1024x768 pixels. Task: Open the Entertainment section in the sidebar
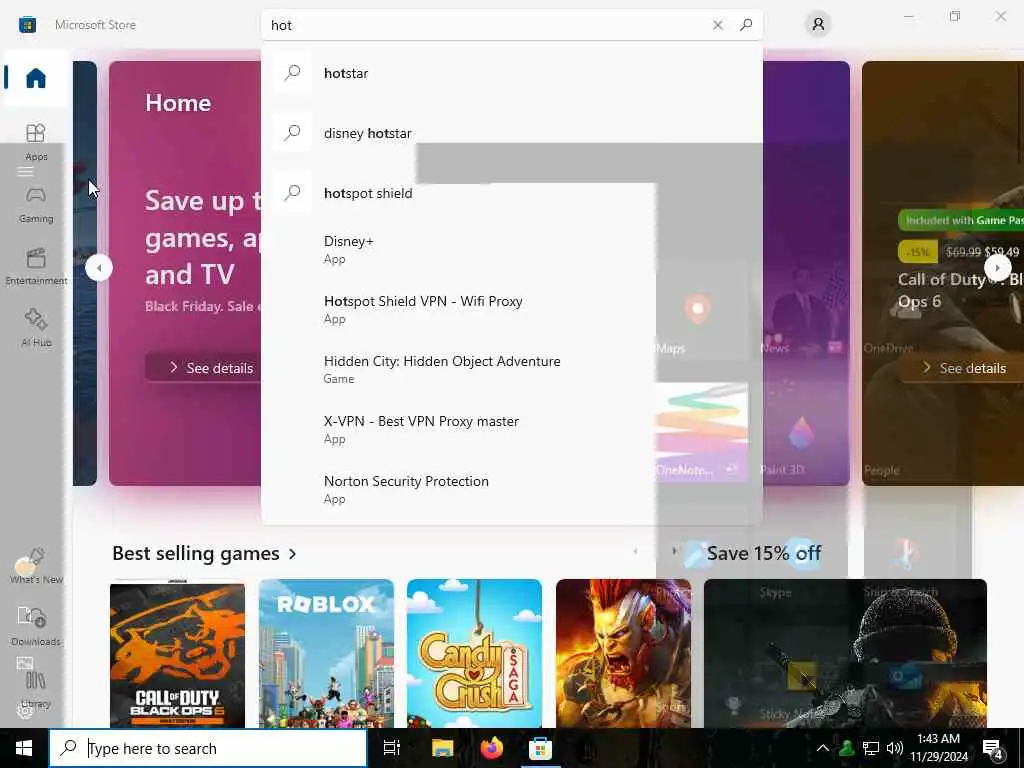coord(36,266)
